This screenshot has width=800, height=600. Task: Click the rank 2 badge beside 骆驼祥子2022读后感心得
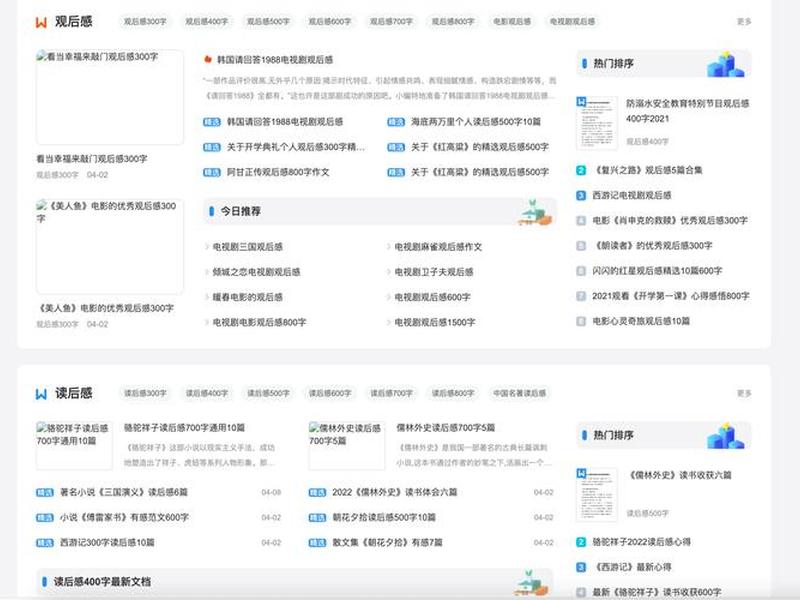tap(581, 542)
